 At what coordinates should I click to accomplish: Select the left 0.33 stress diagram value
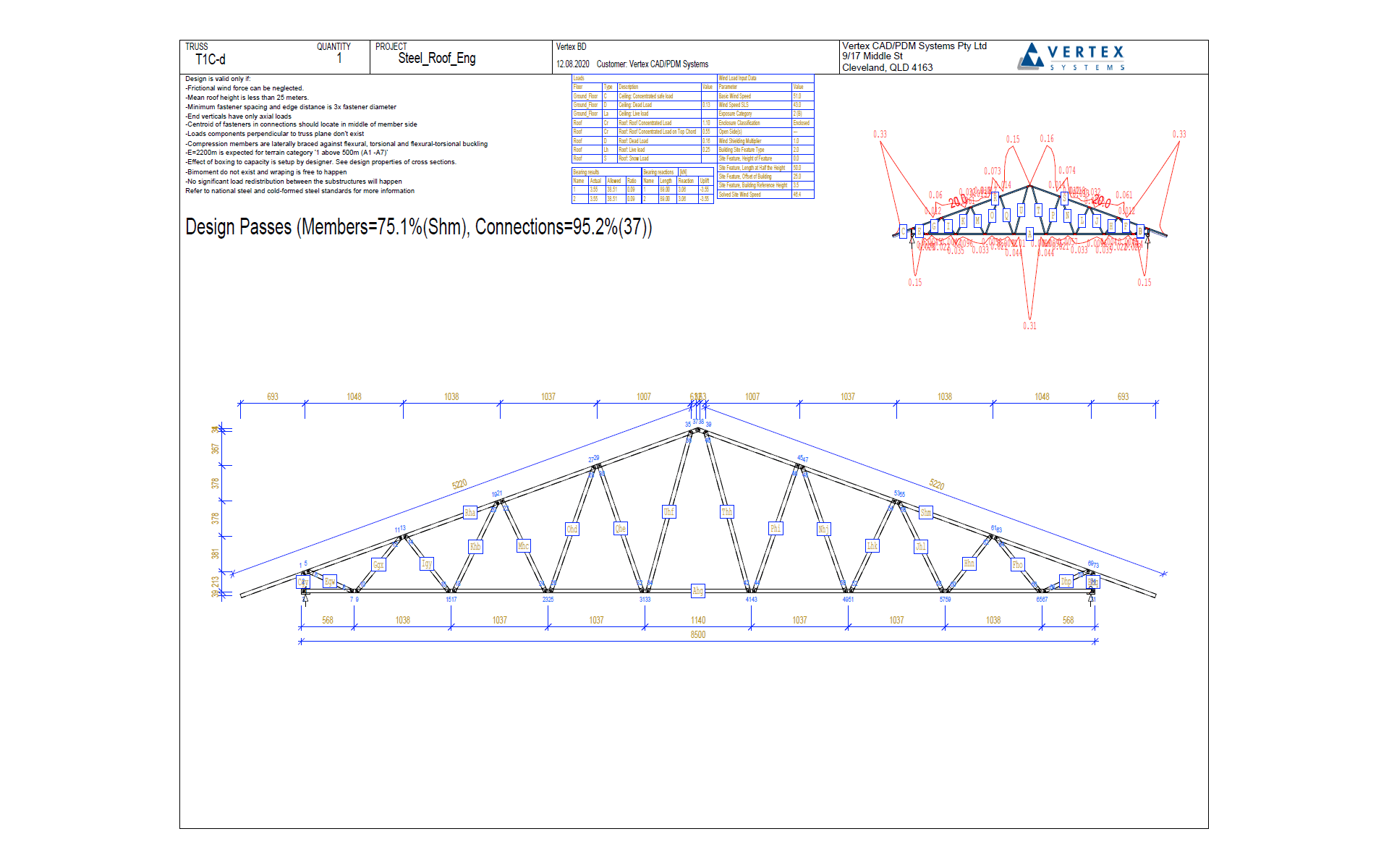point(880,135)
